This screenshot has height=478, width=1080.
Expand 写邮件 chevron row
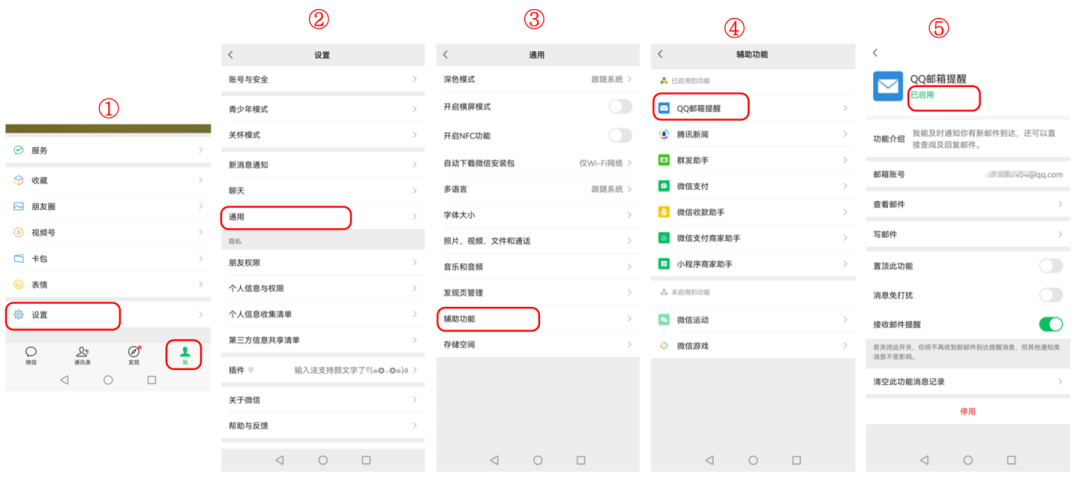click(968, 234)
